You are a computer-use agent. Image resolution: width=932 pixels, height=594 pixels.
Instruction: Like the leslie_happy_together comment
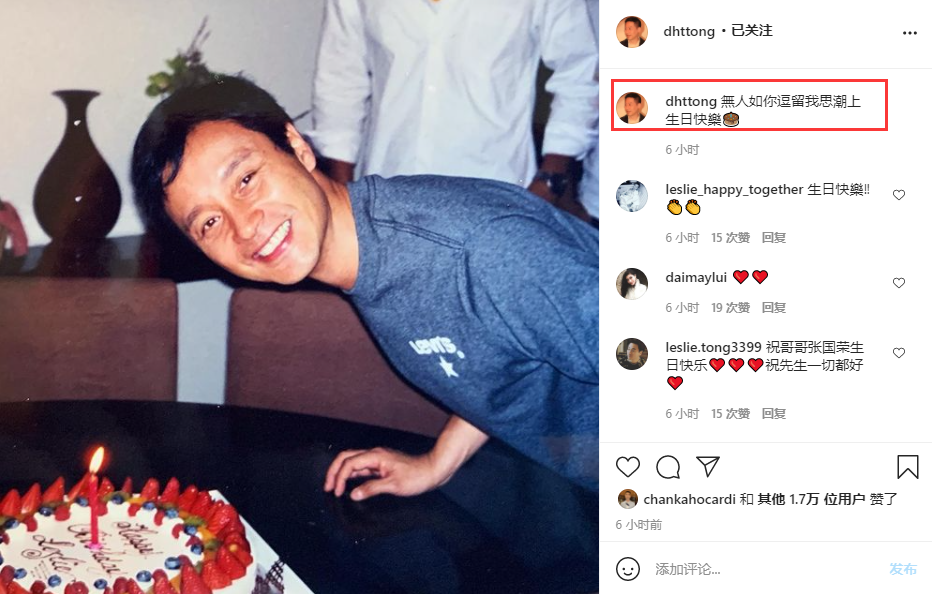pos(899,195)
